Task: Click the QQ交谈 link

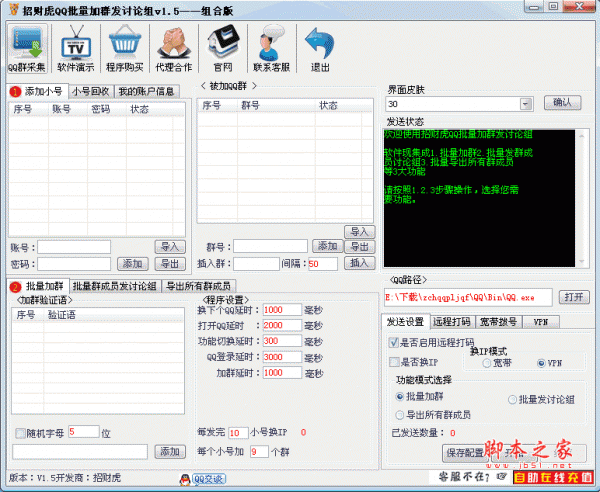Action: [209, 479]
